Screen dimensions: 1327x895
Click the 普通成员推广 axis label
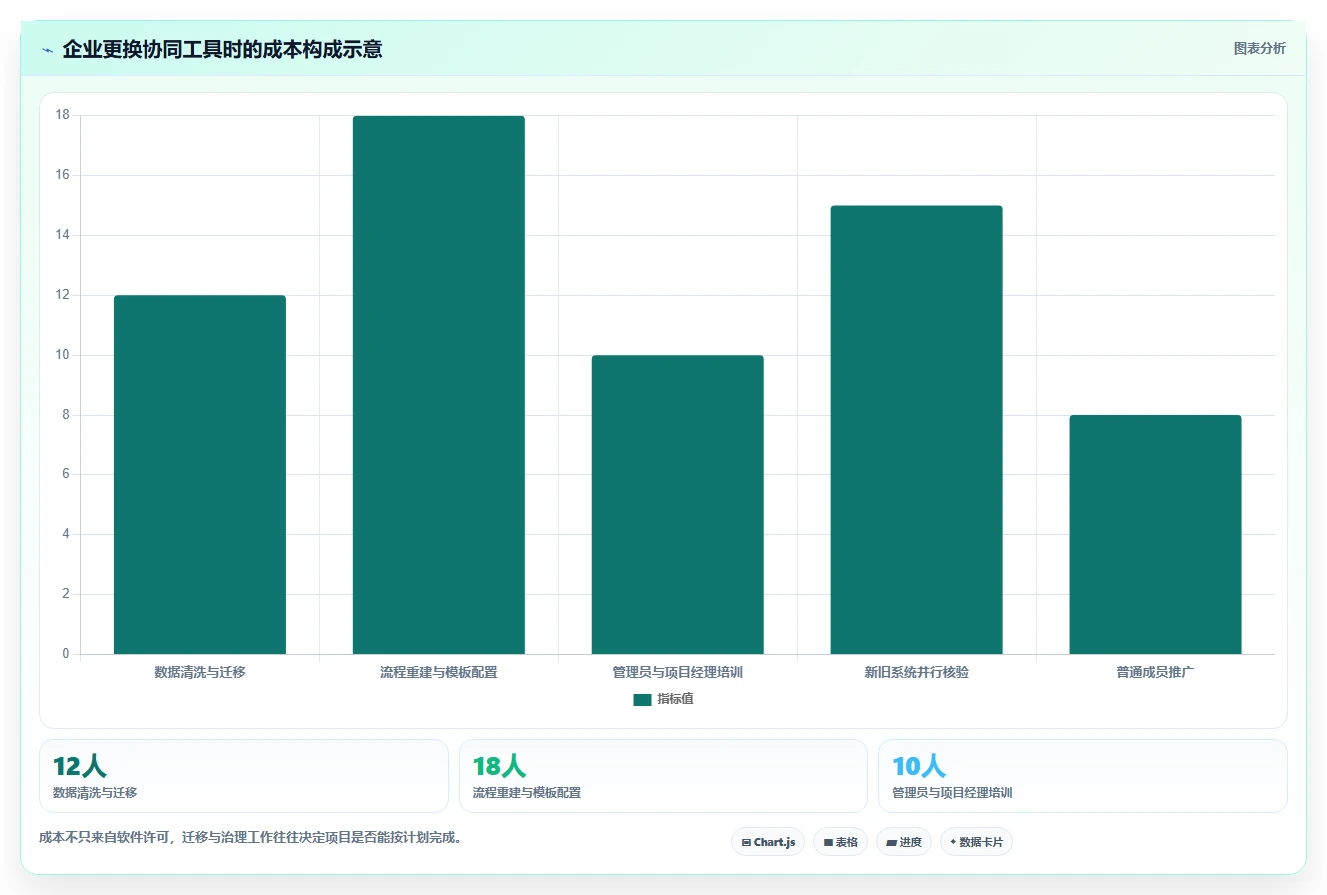[x=1156, y=673]
